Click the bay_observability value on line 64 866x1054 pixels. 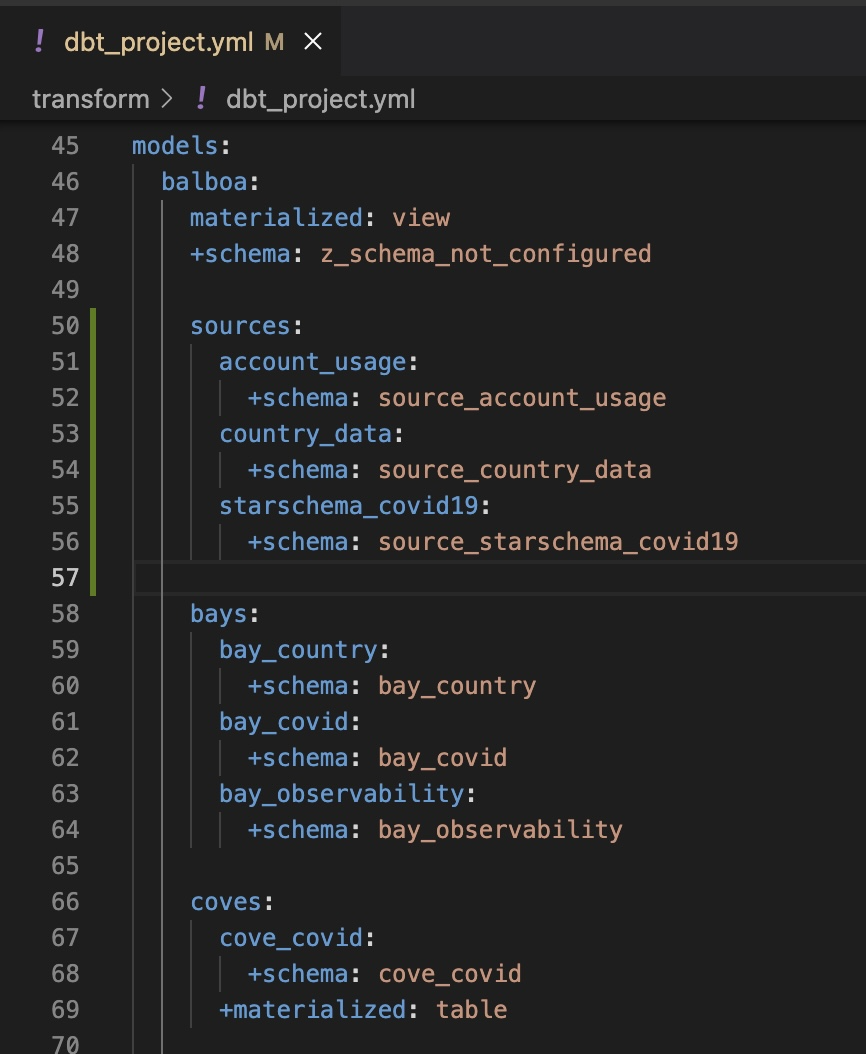click(500, 830)
